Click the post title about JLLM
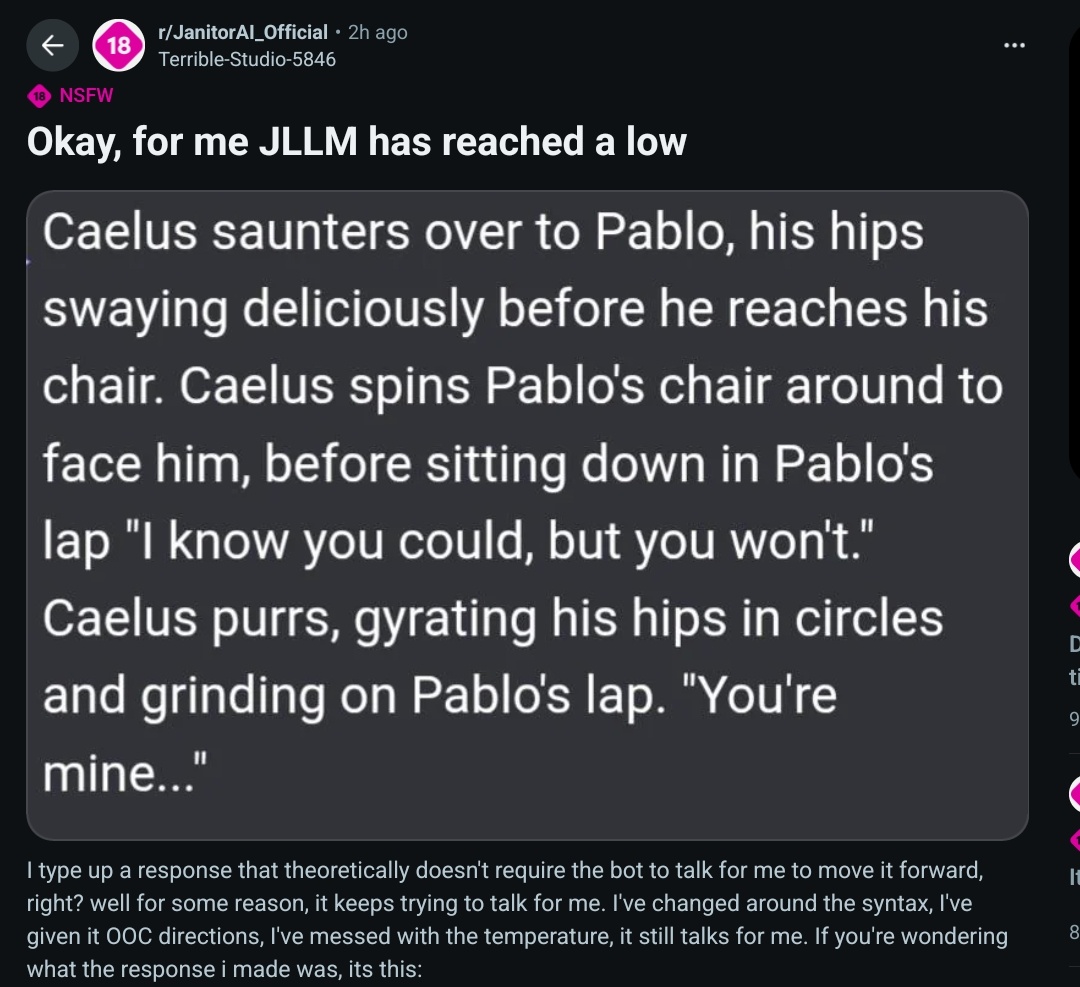The height and width of the screenshot is (987, 1080). (x=357, y=142)
